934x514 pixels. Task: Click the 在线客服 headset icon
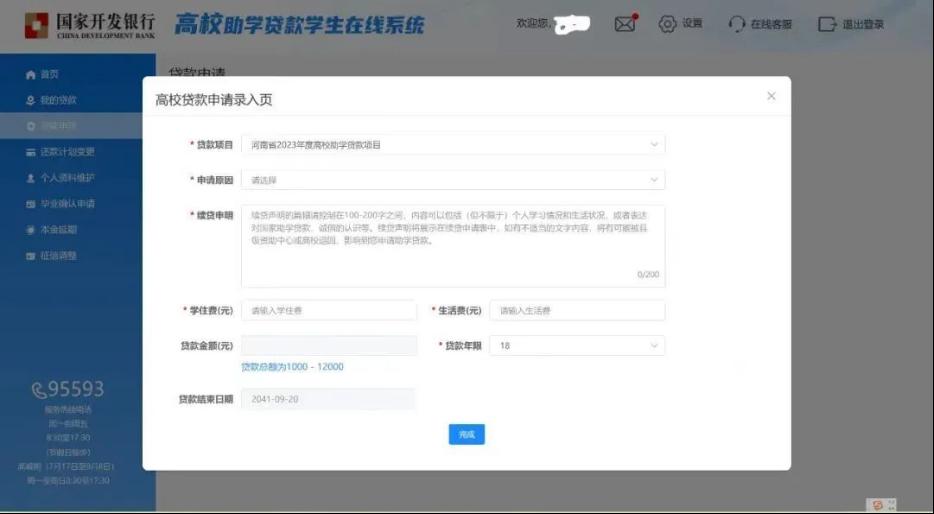point(737,24)
